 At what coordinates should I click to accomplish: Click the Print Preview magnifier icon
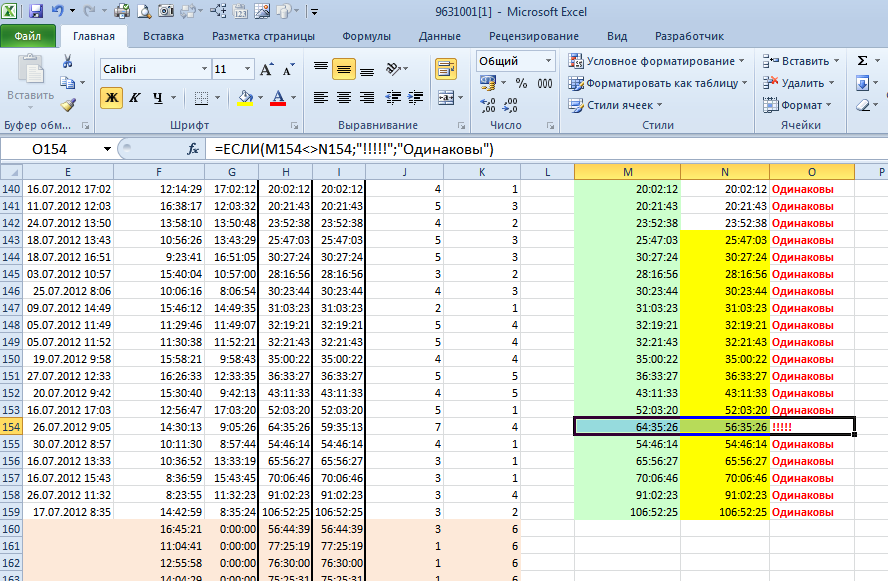click(144, 11)
